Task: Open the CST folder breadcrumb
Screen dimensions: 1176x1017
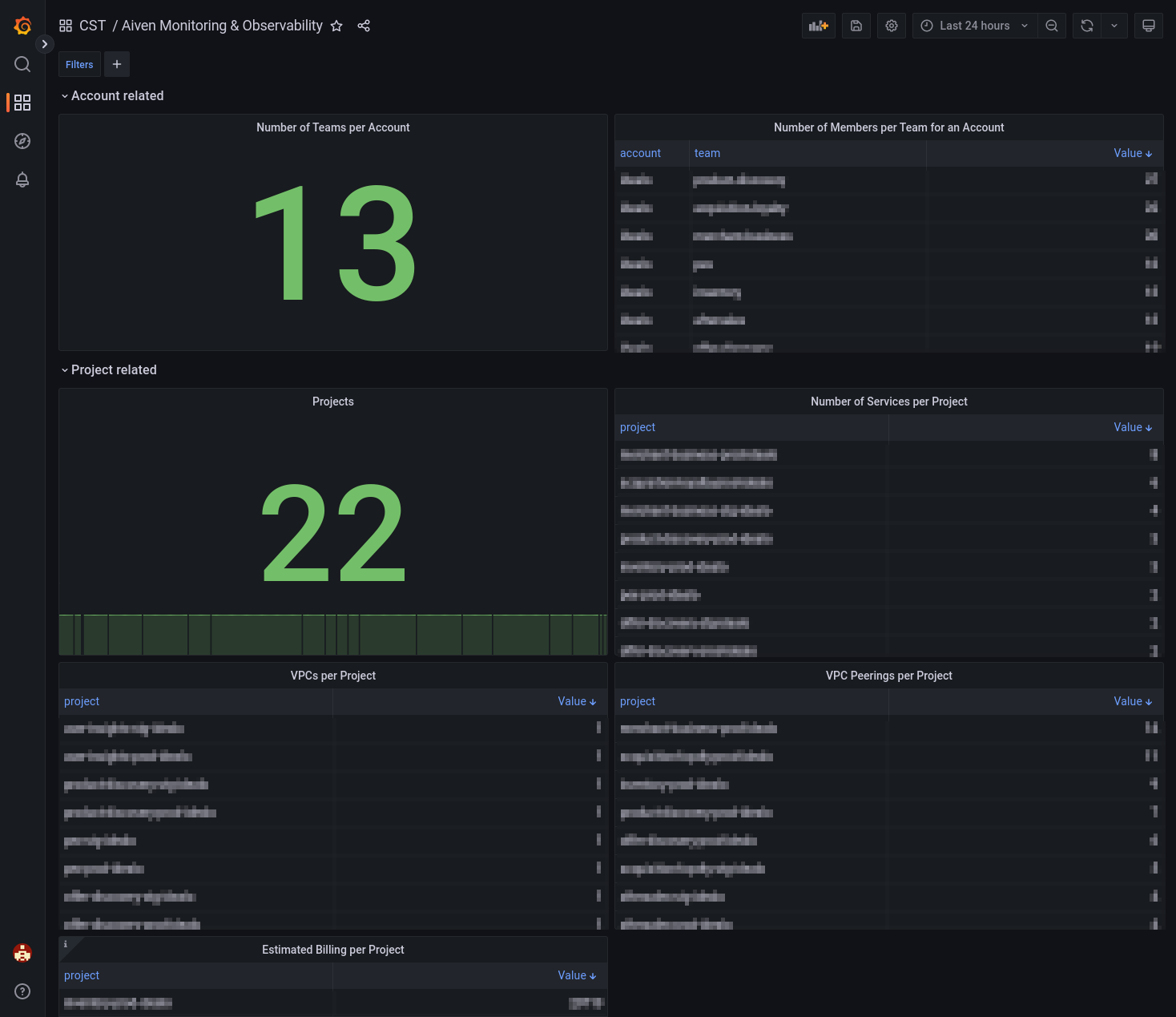Action: 92,26
